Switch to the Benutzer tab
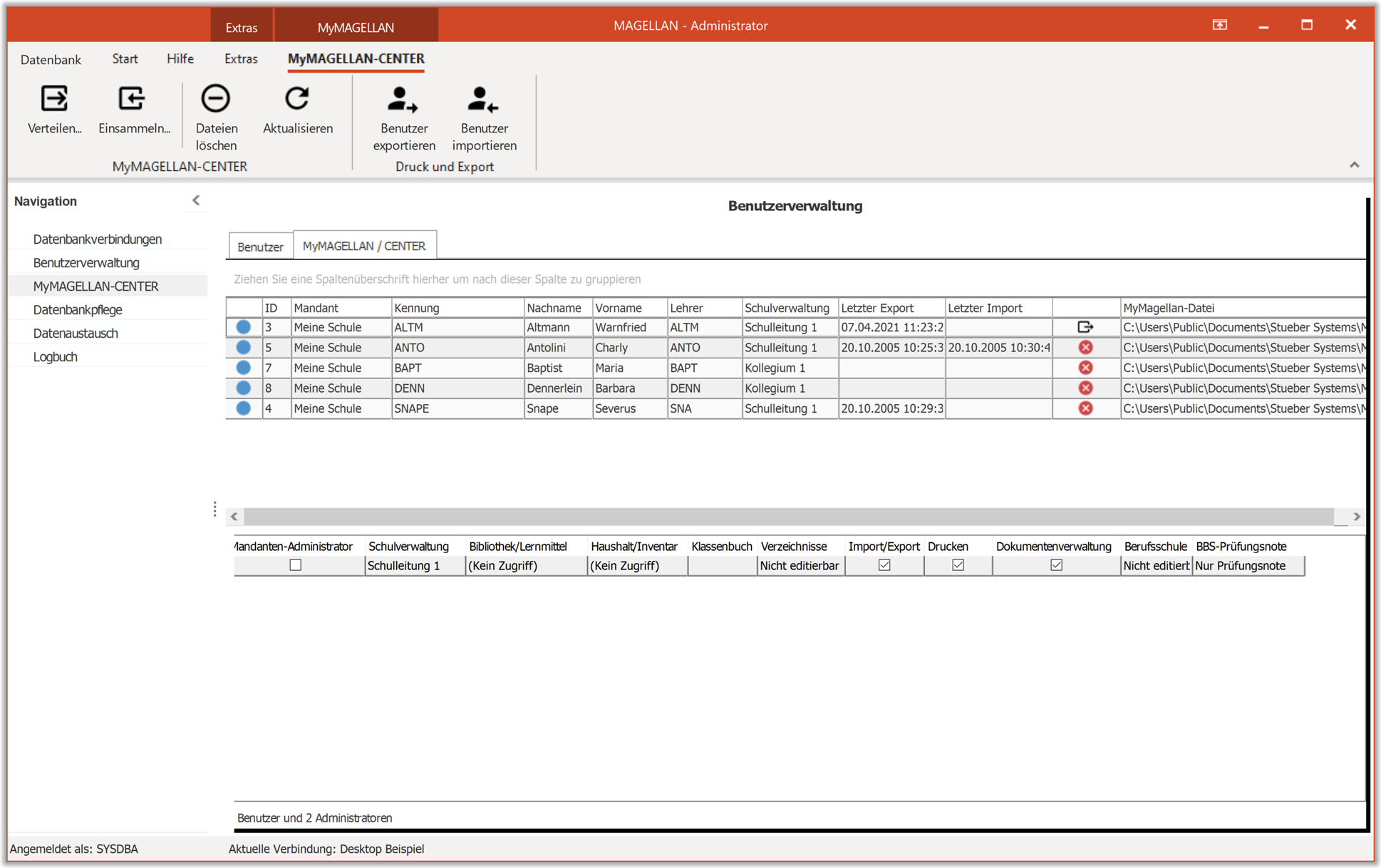This screenshot has height=868, width=1381. point(260,247)
